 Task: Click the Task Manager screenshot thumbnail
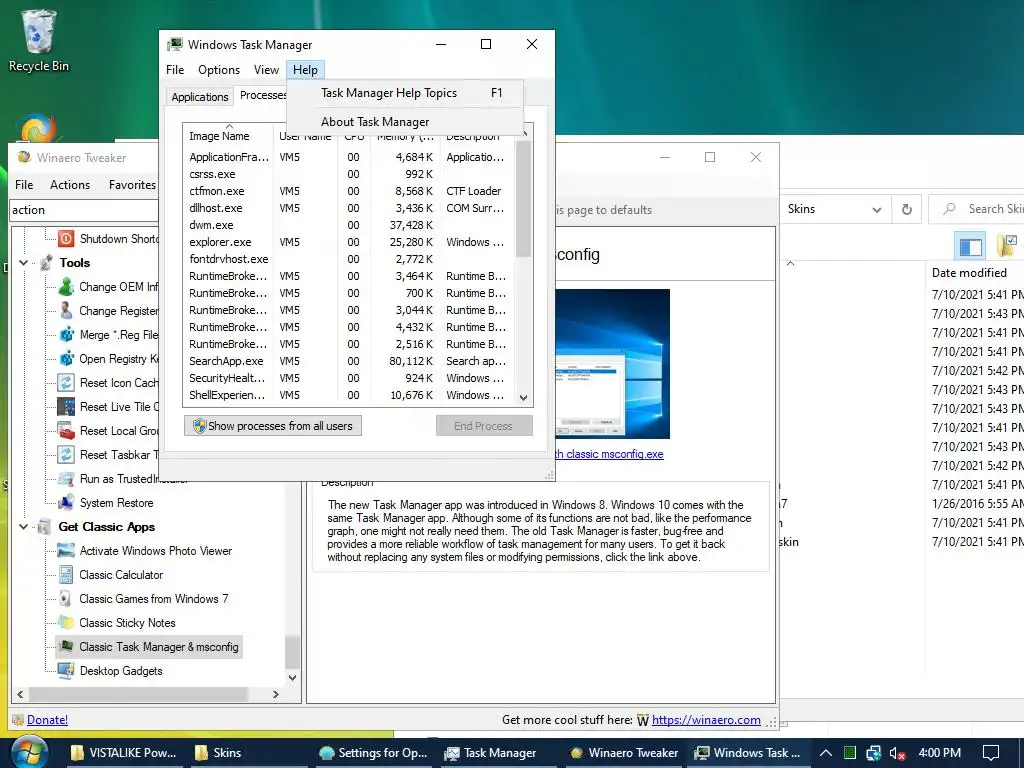coord(613,364)
